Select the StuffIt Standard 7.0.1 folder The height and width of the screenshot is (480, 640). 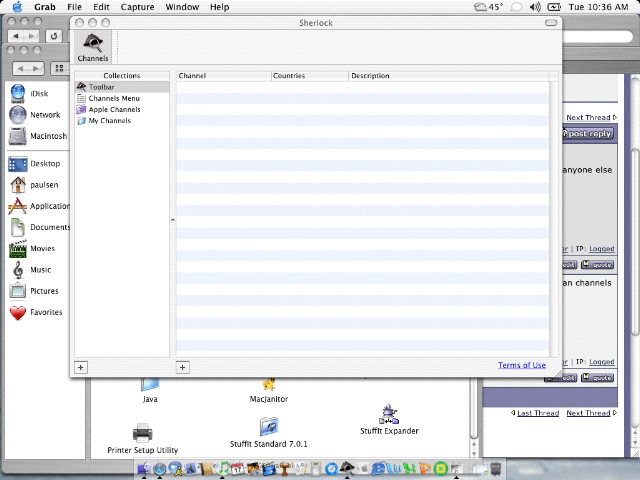[x=269, y=433]
